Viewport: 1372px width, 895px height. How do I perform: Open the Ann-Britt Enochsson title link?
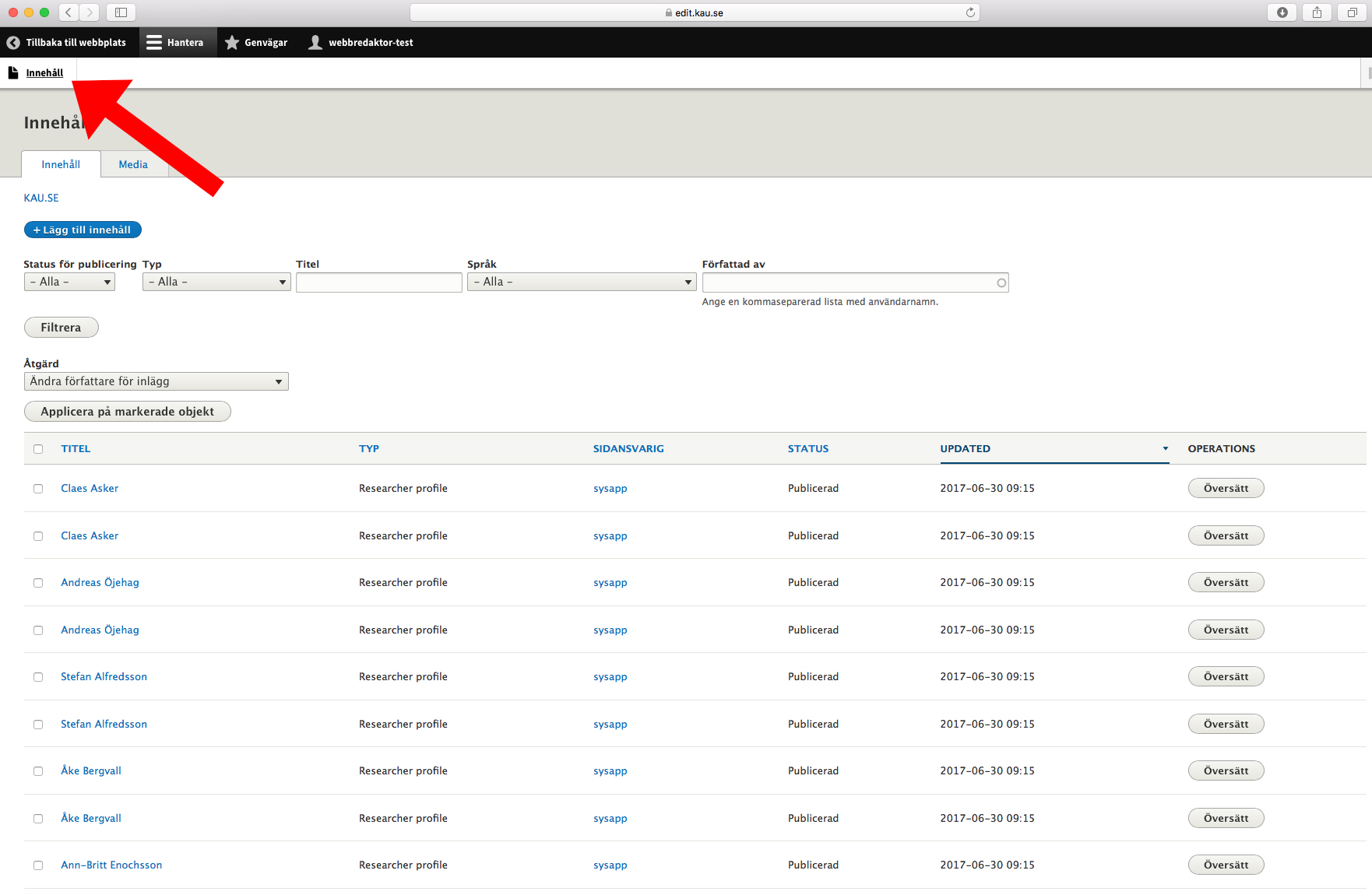point(111,865)
